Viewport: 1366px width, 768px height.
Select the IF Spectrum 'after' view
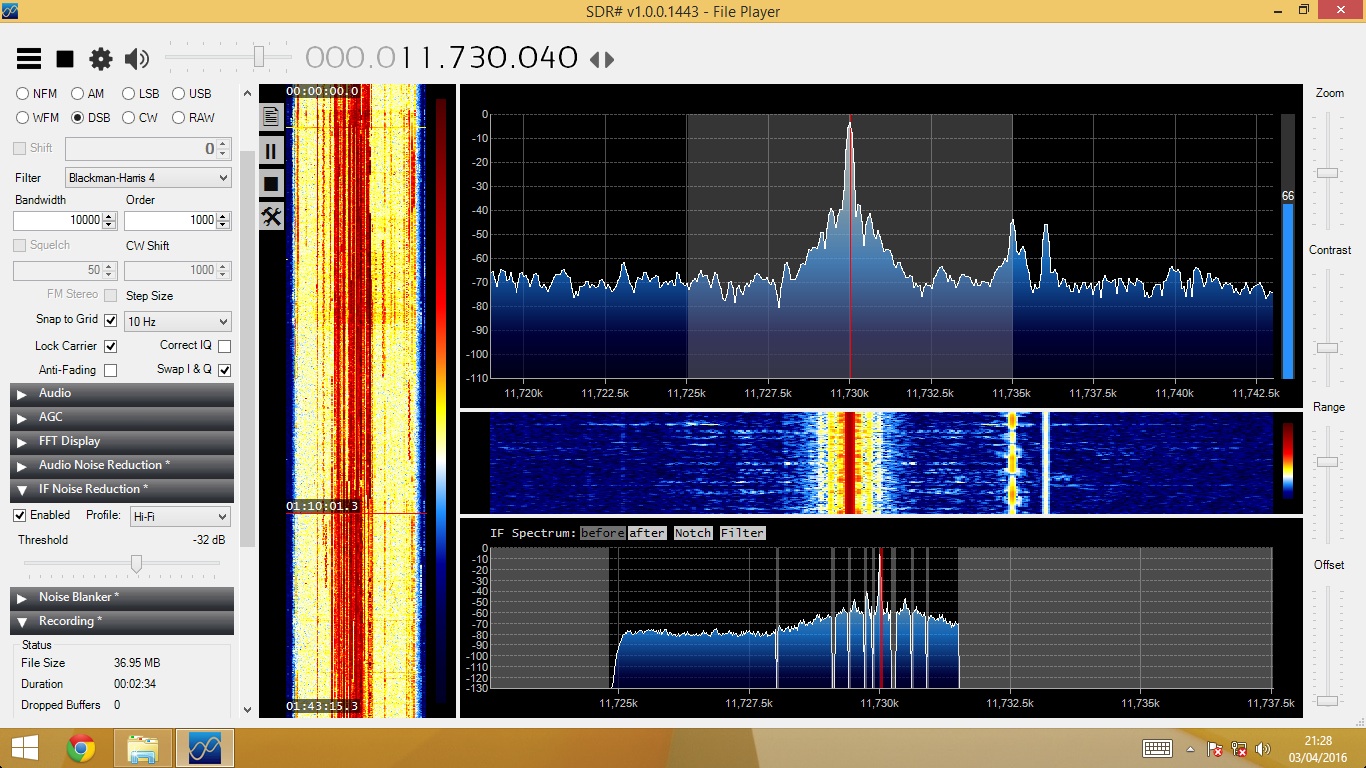pyautogui.click(x=647, y=533)
